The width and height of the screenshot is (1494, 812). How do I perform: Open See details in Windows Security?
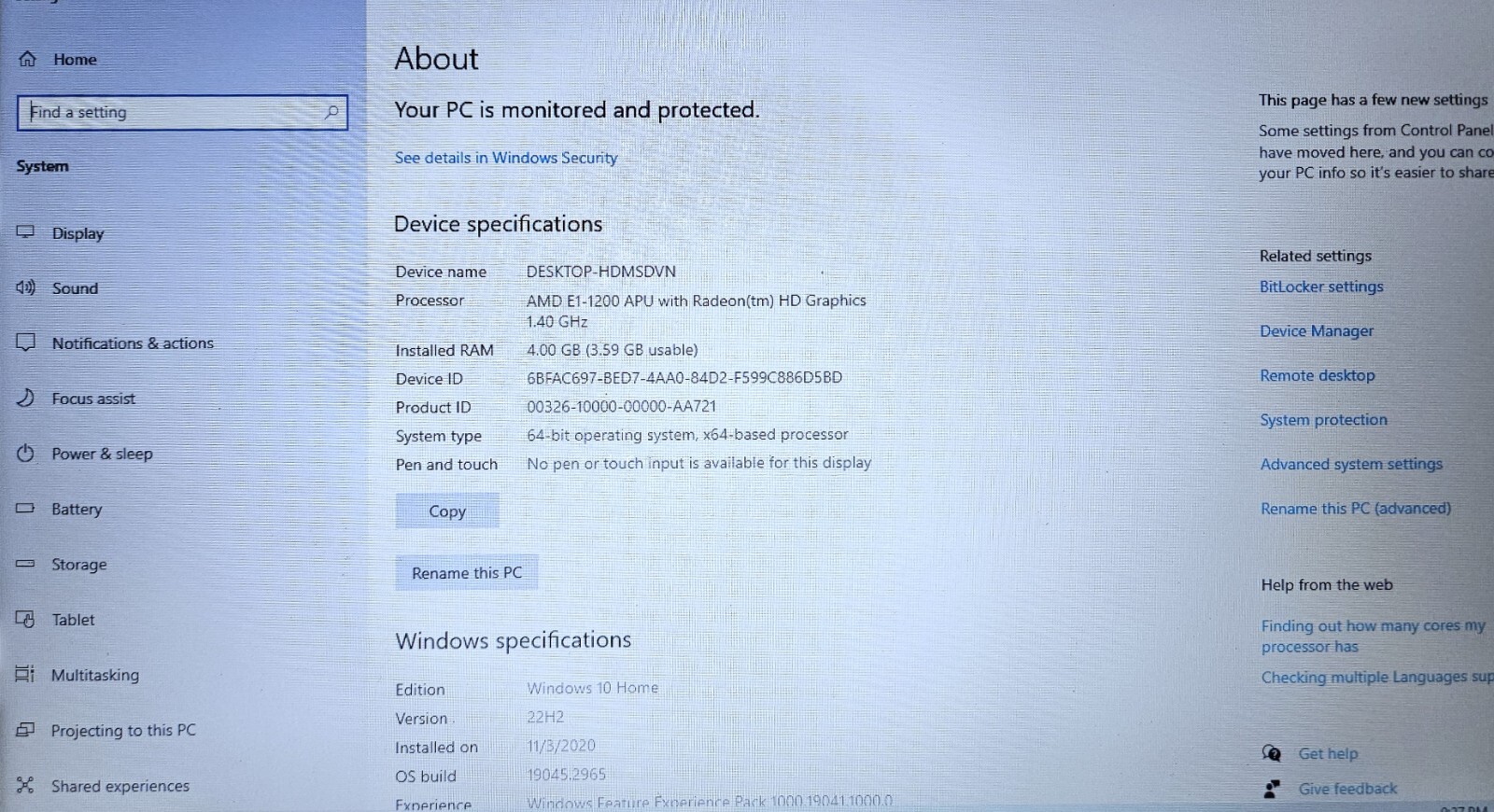click(x=506, y=158)
